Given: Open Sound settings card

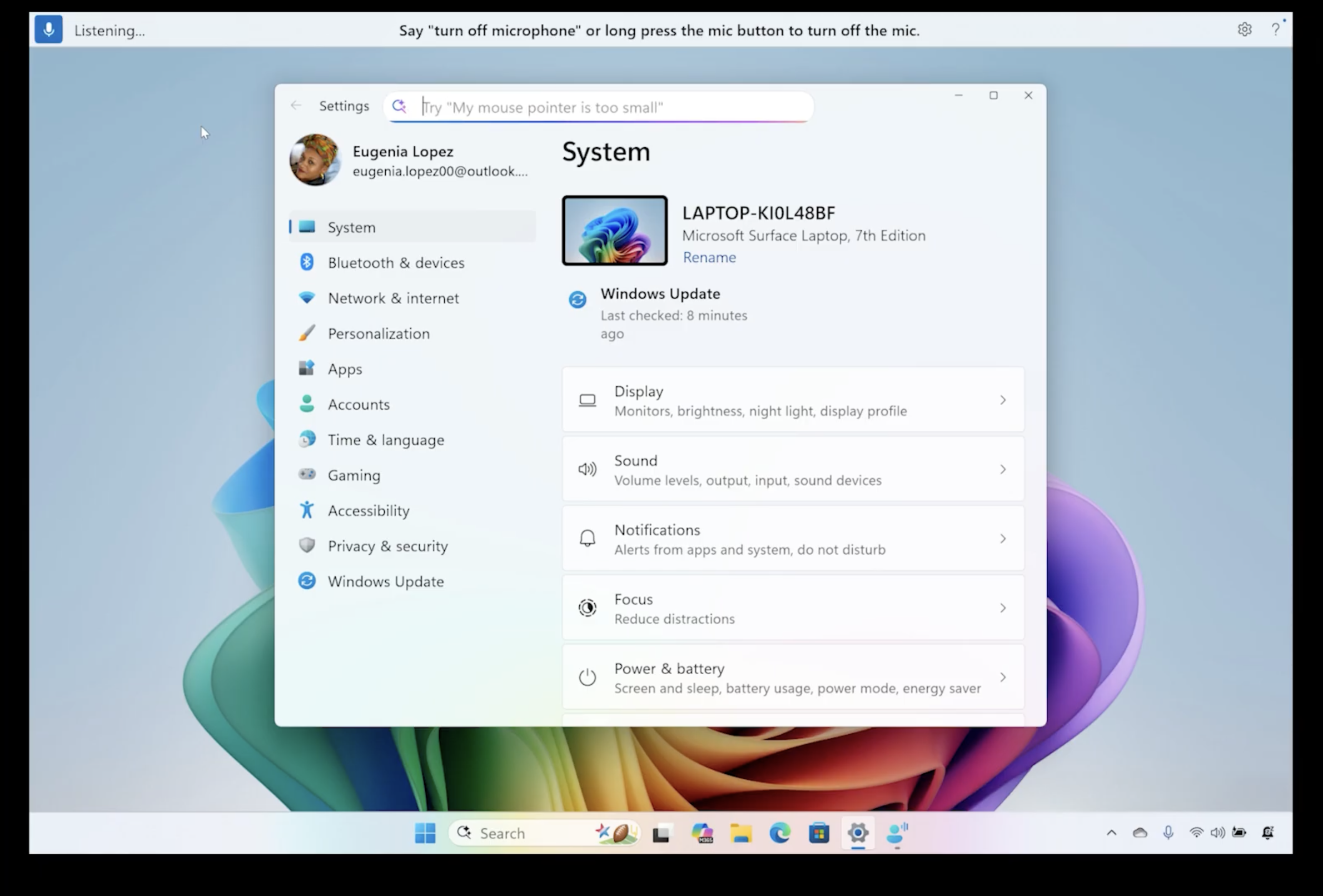Looking at the screenshot, I should tap(793, 469).
